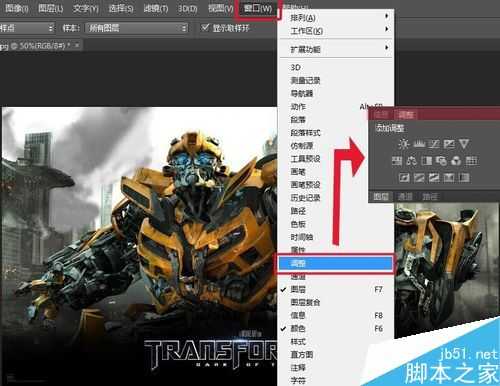Open the 图层(L) menu
The height and width of the screenshot is (386, 500).
pos(50,8)
